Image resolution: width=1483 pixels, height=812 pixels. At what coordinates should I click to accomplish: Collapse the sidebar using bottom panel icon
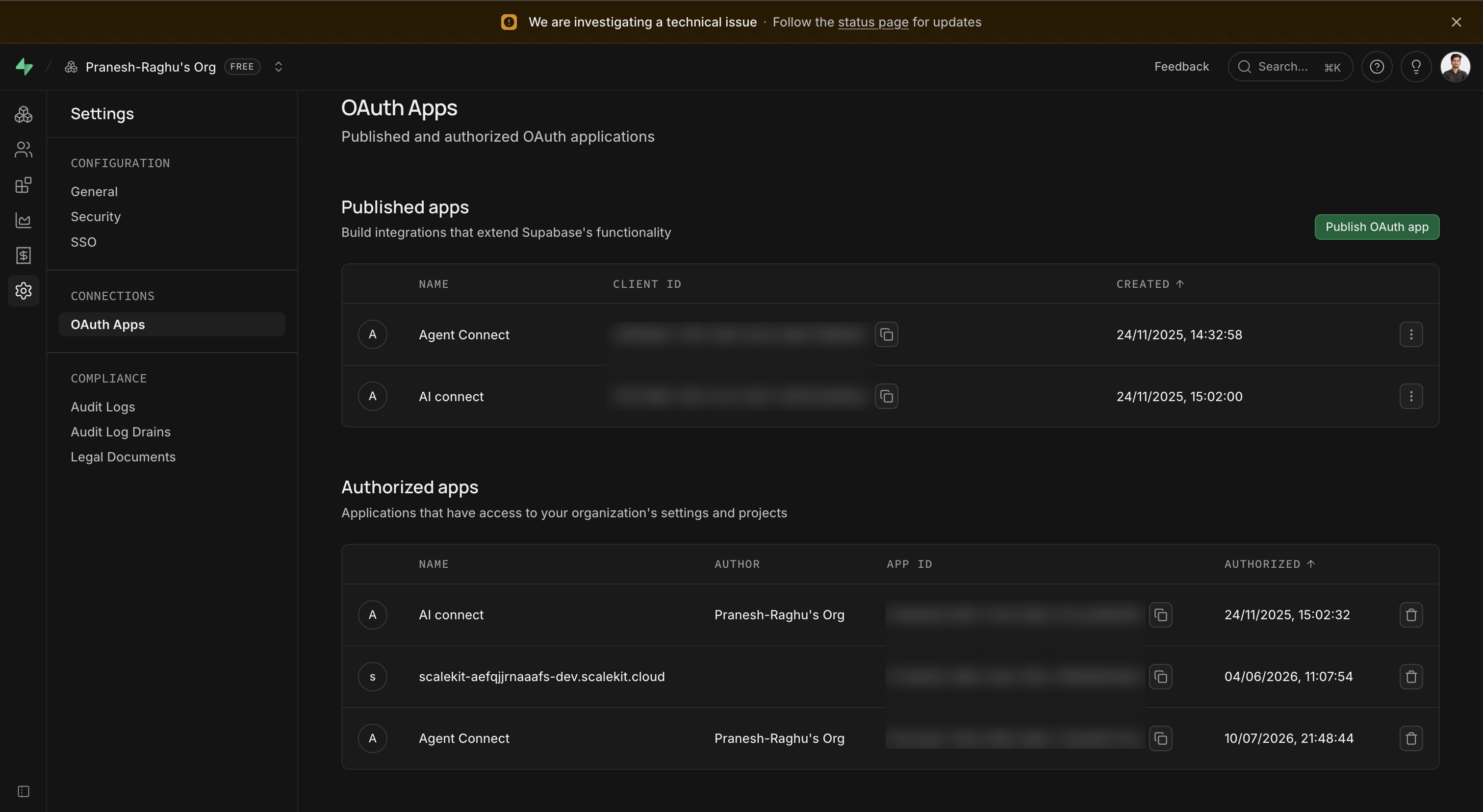(24, 791)
